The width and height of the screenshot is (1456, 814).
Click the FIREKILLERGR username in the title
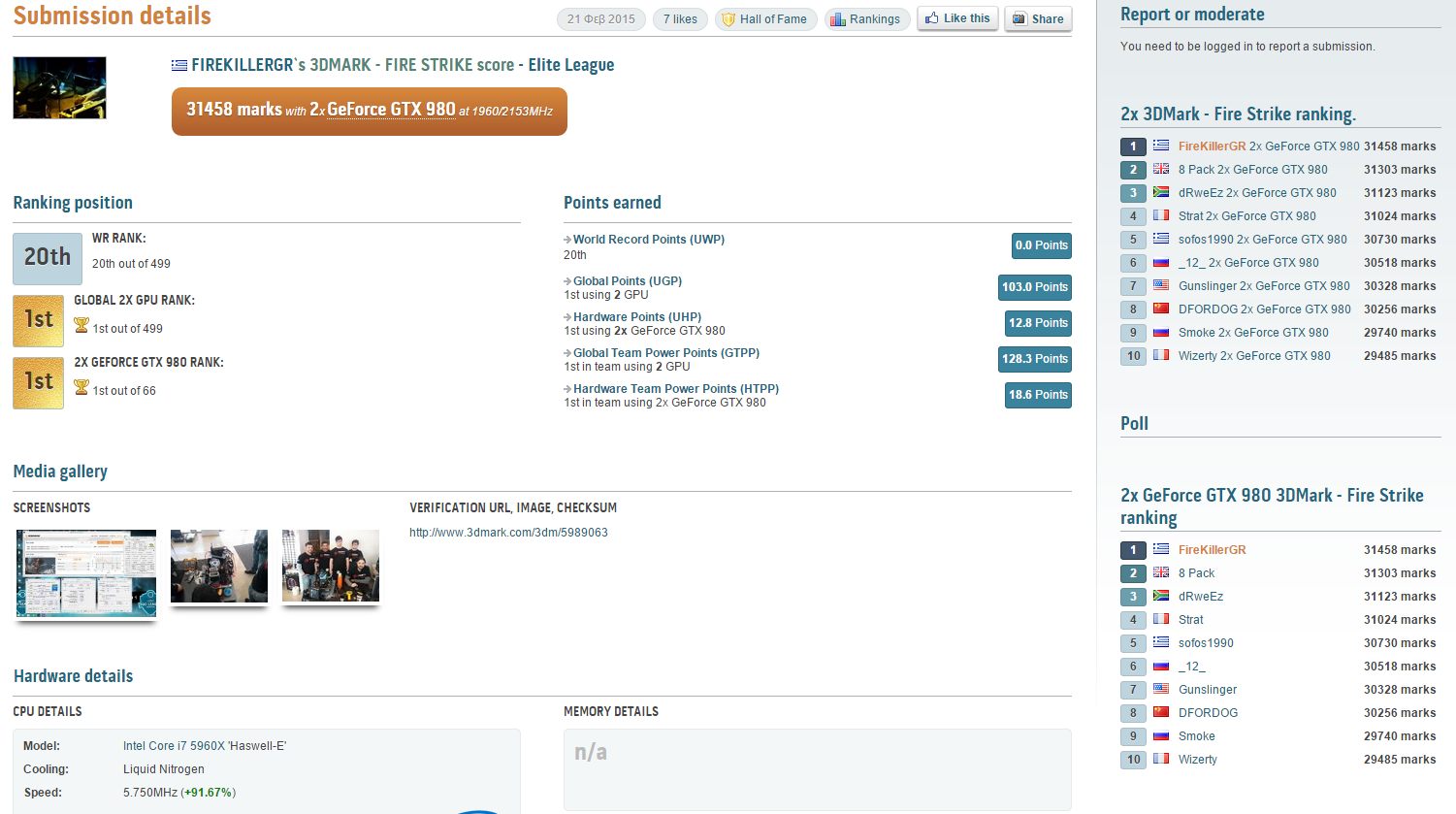click(243, 65)
